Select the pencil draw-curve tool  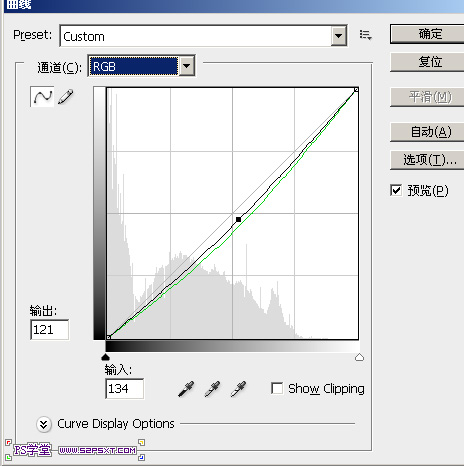(66, 97)
